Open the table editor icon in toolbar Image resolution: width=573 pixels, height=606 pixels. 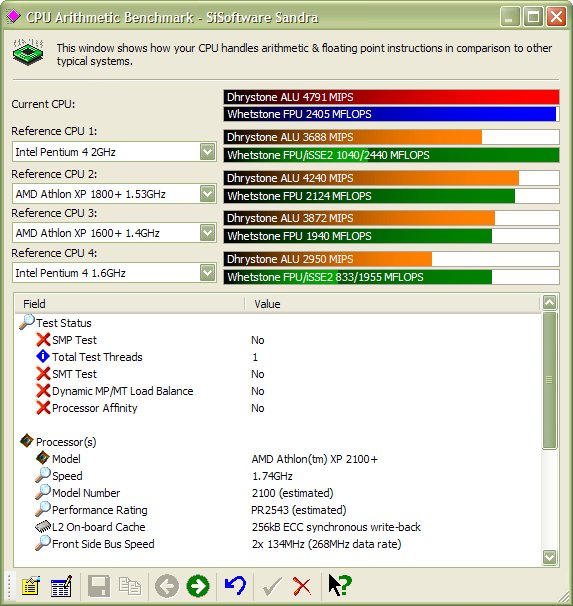[61, 586]
